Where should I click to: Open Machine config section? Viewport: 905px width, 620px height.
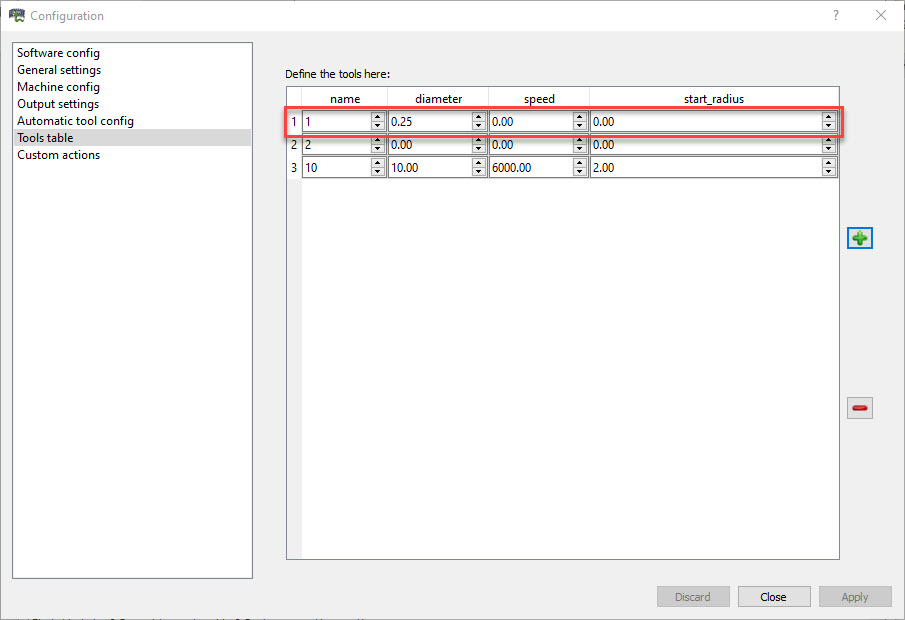[x=58, y=87]
